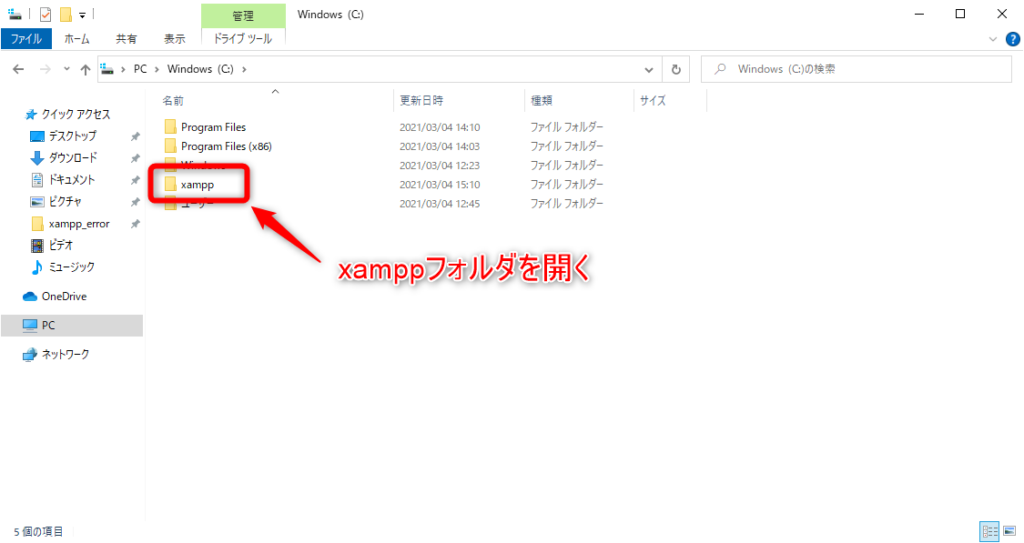Open ピクチャ in quick access
Image resolution: width=1024 pixels, height=543 pixels.
[x=65, y=202]
